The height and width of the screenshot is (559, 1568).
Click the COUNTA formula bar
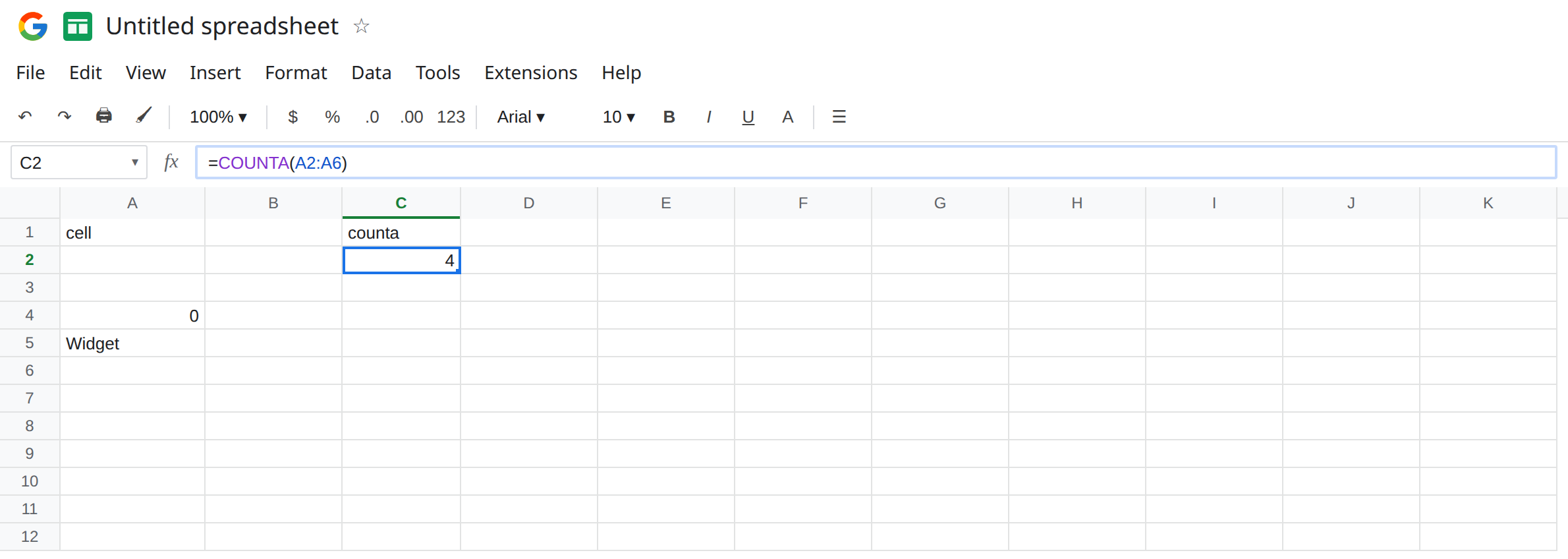pyautogui.click(x=876, y=162)
